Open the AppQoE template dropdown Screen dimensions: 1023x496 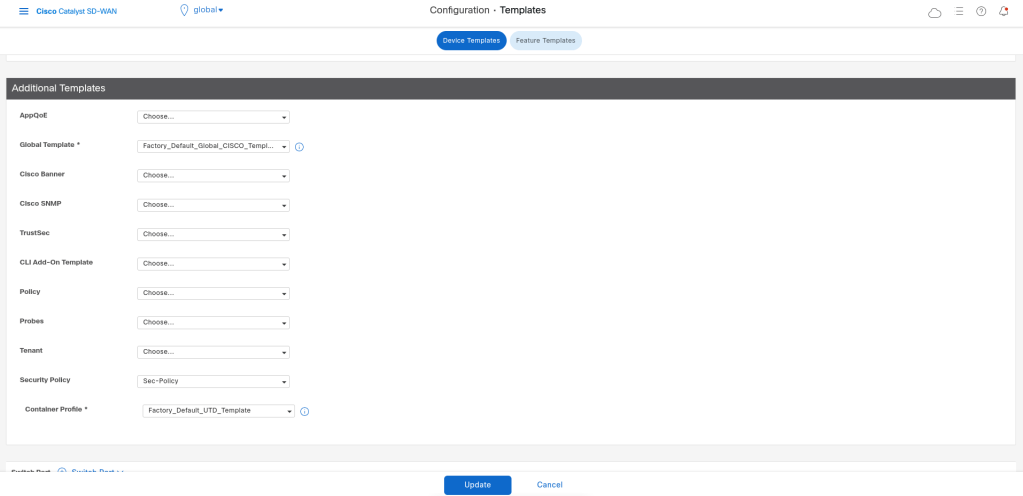click(x=213, y=117)
